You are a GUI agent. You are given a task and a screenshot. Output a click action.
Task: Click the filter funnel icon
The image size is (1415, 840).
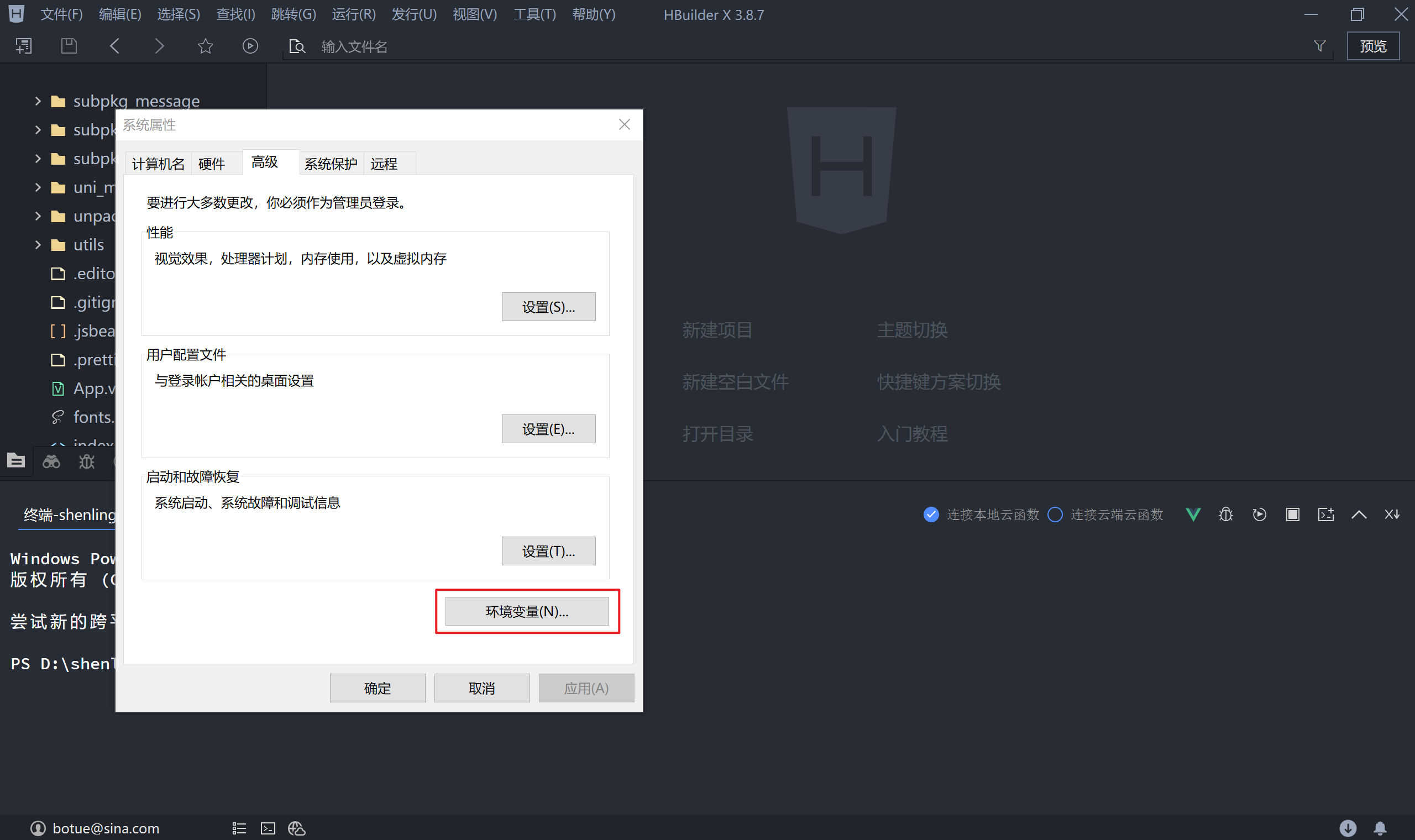tap(1319, 46)
